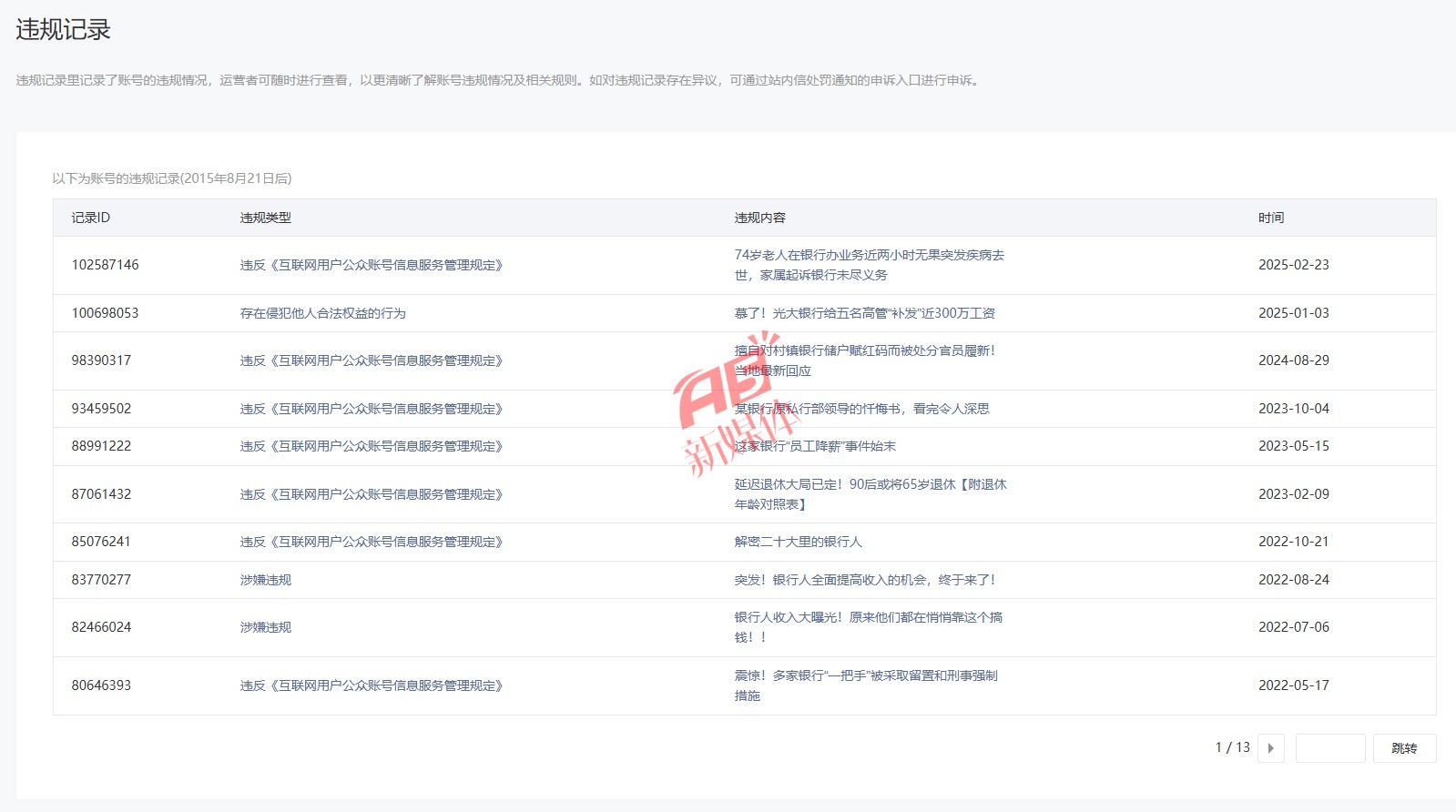Open the 员工降薪事件始末 article link
The image size is (1456, 812).
click(x=815, y=446)
